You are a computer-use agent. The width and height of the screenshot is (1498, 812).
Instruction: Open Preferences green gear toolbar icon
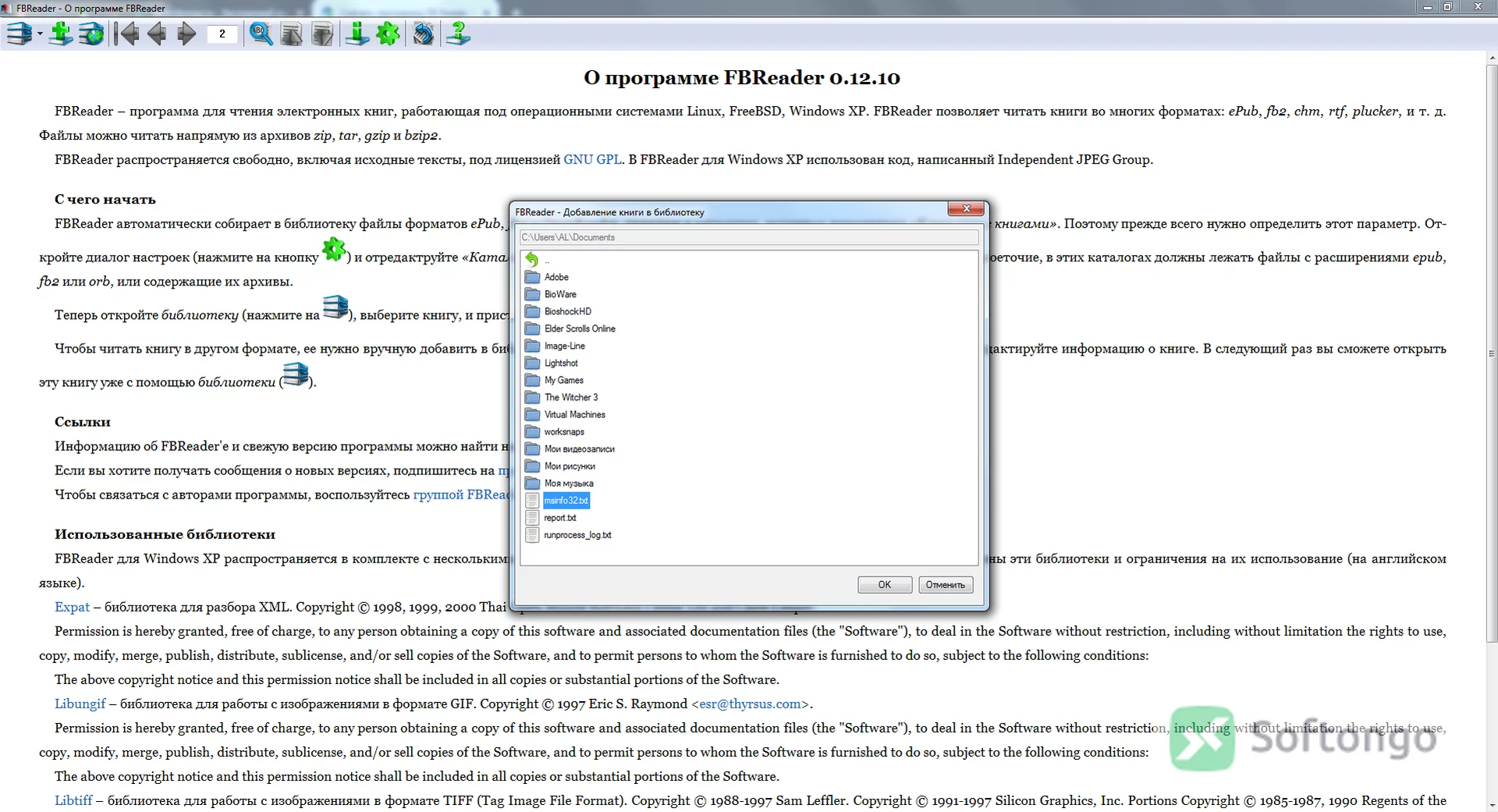pyautogui.click(x=388, y=34)
